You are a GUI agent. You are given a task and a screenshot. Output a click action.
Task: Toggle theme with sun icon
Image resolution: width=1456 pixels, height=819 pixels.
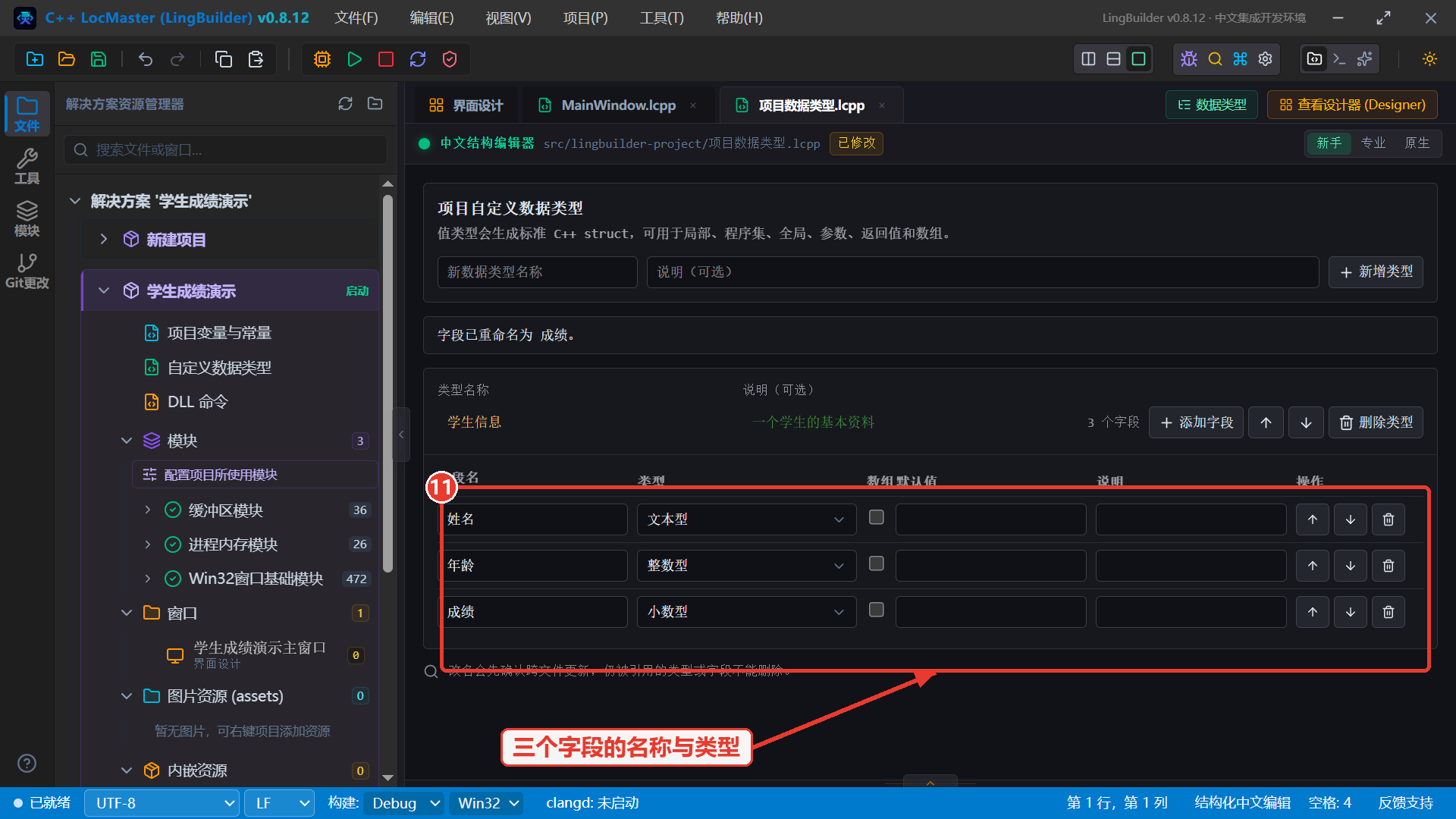point(1429,59)
